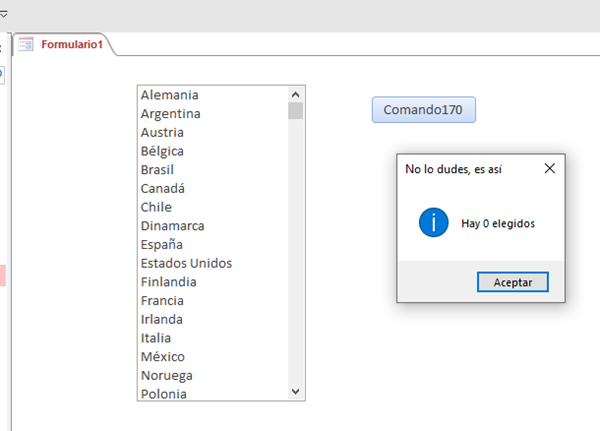Select the Formulario1 tab
This screenshot has width=600, height=431.
pos(64,44)
